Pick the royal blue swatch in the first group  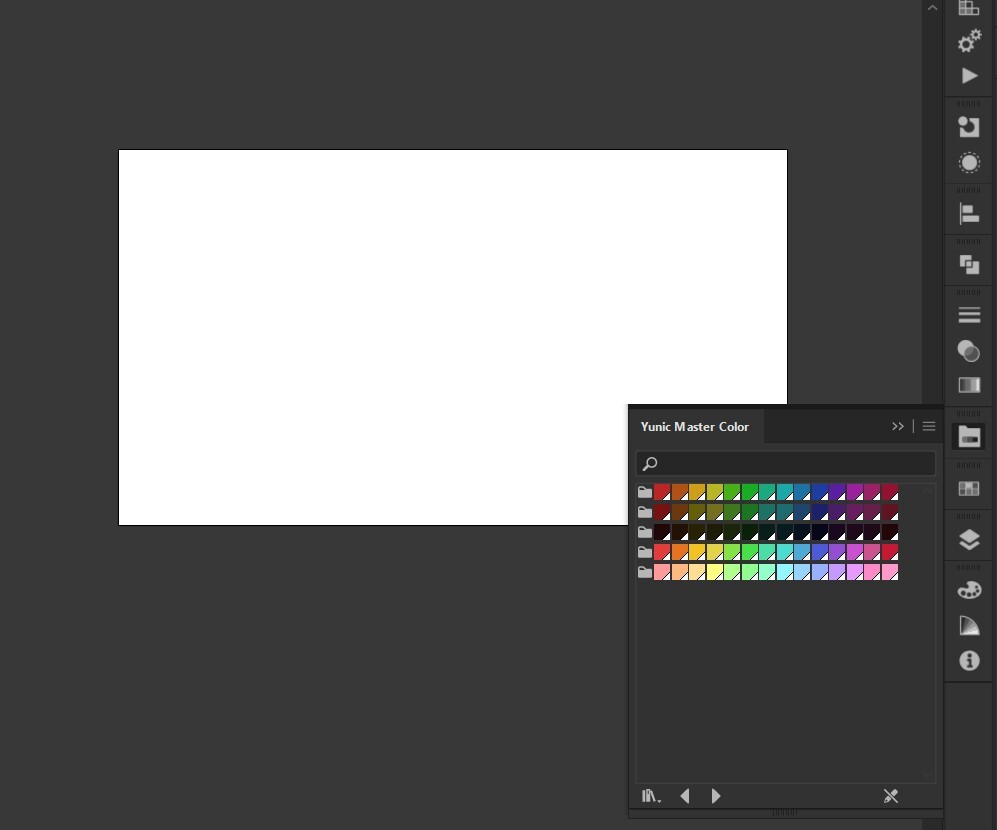[820, 492]
